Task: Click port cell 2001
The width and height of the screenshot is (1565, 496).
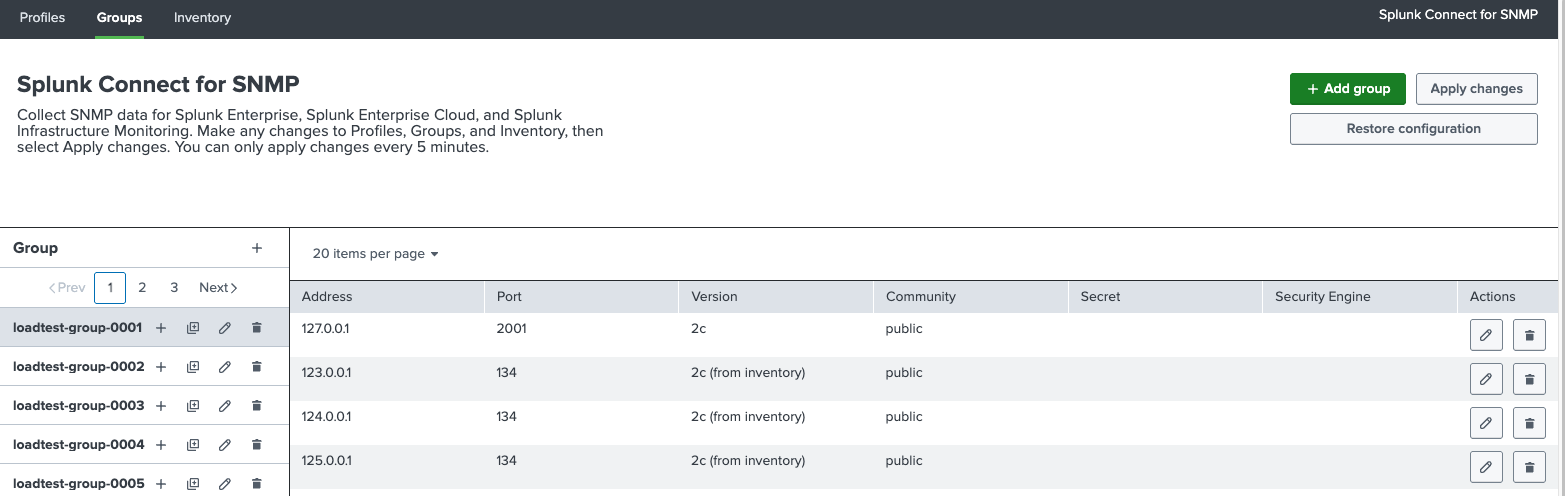Action: pos(511,328)
